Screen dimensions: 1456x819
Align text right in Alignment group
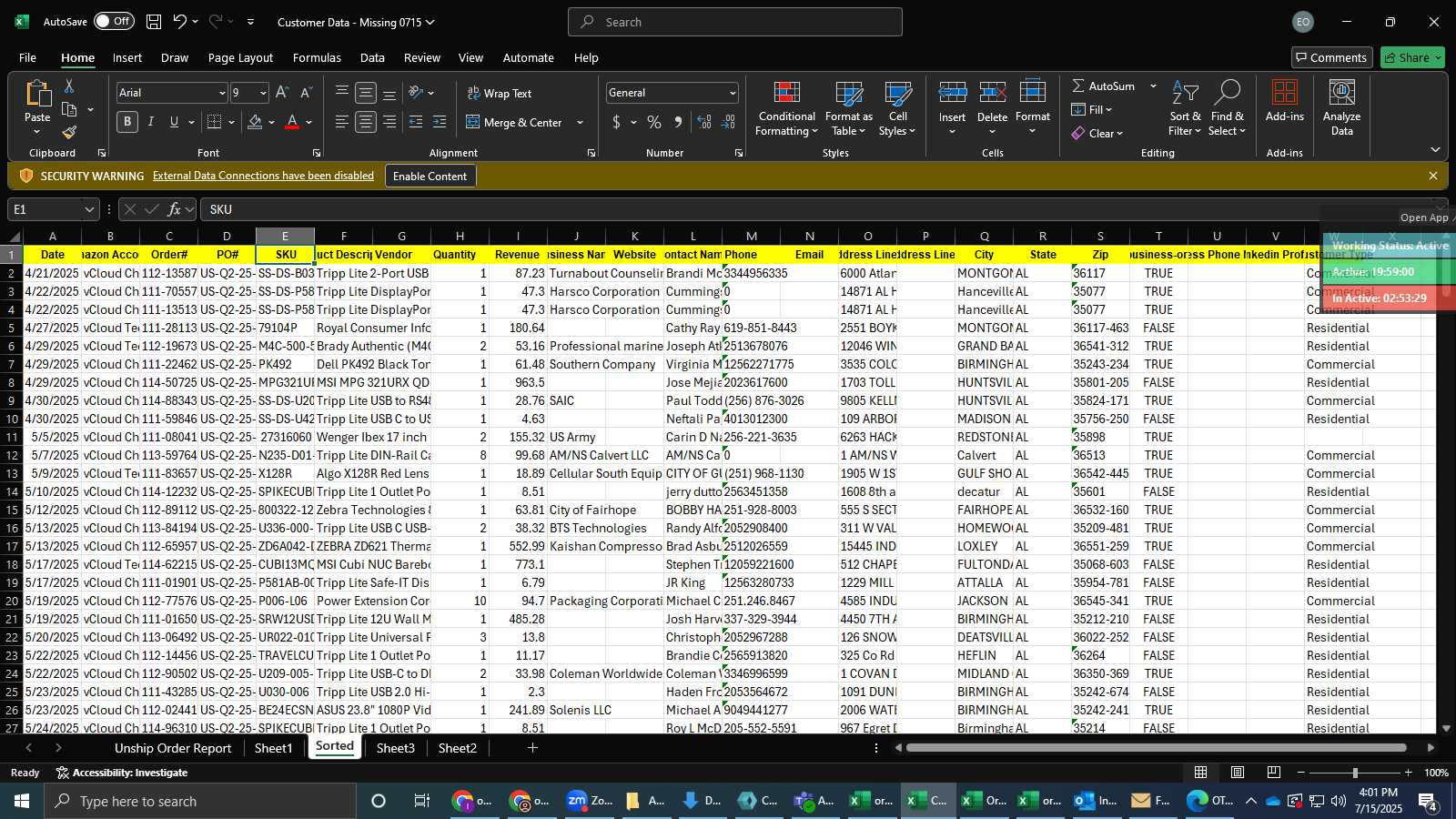tap(389, 122)
